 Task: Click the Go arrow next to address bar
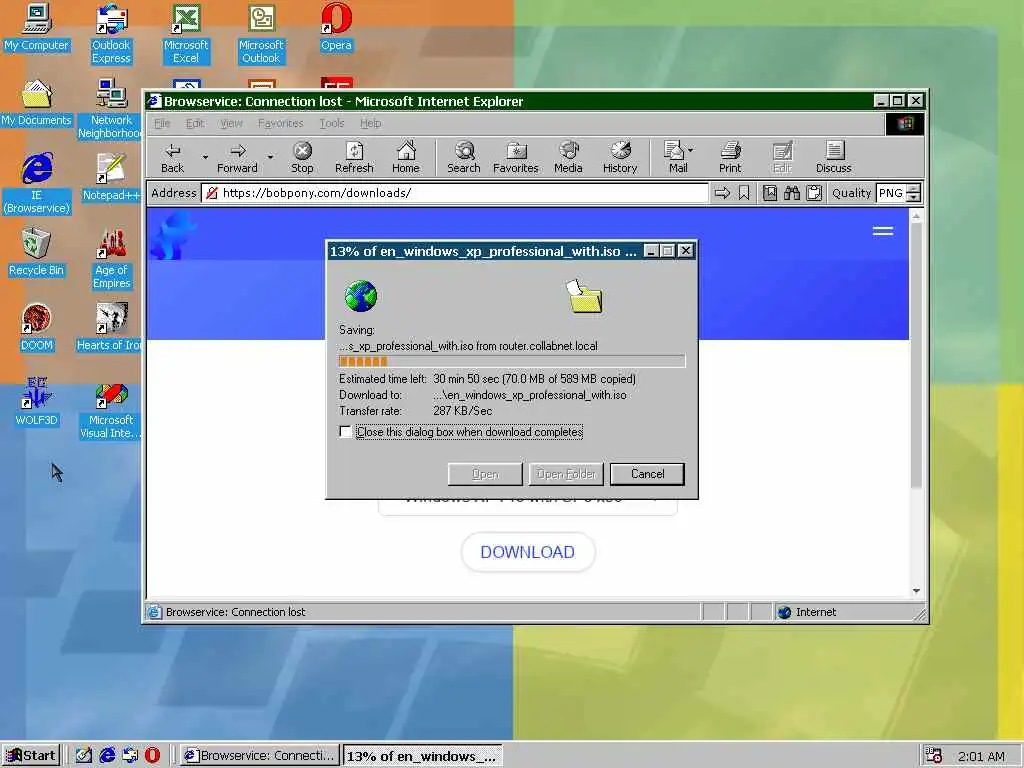[722, 193]
